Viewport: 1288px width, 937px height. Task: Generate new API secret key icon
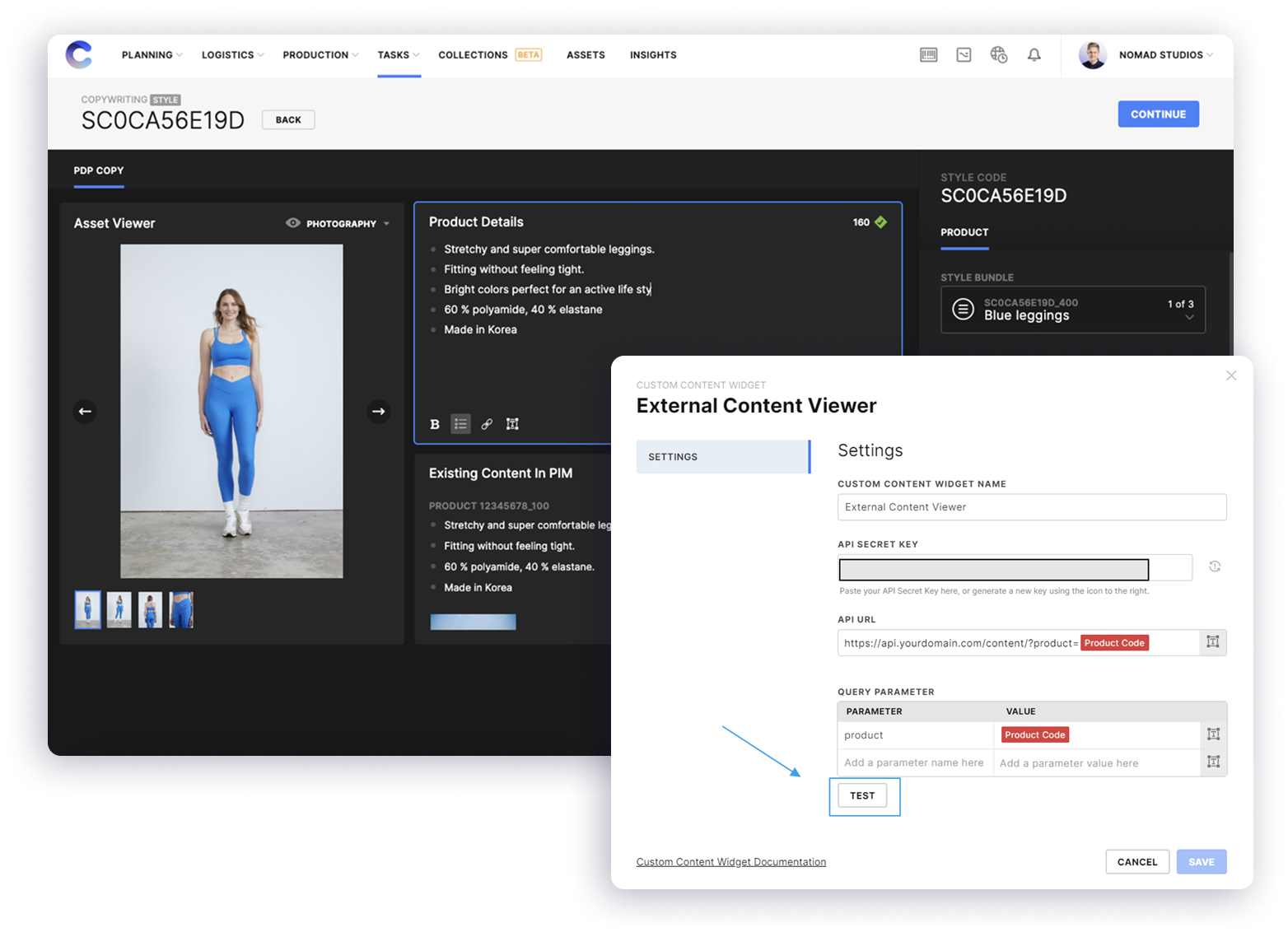coord(1215,566)
